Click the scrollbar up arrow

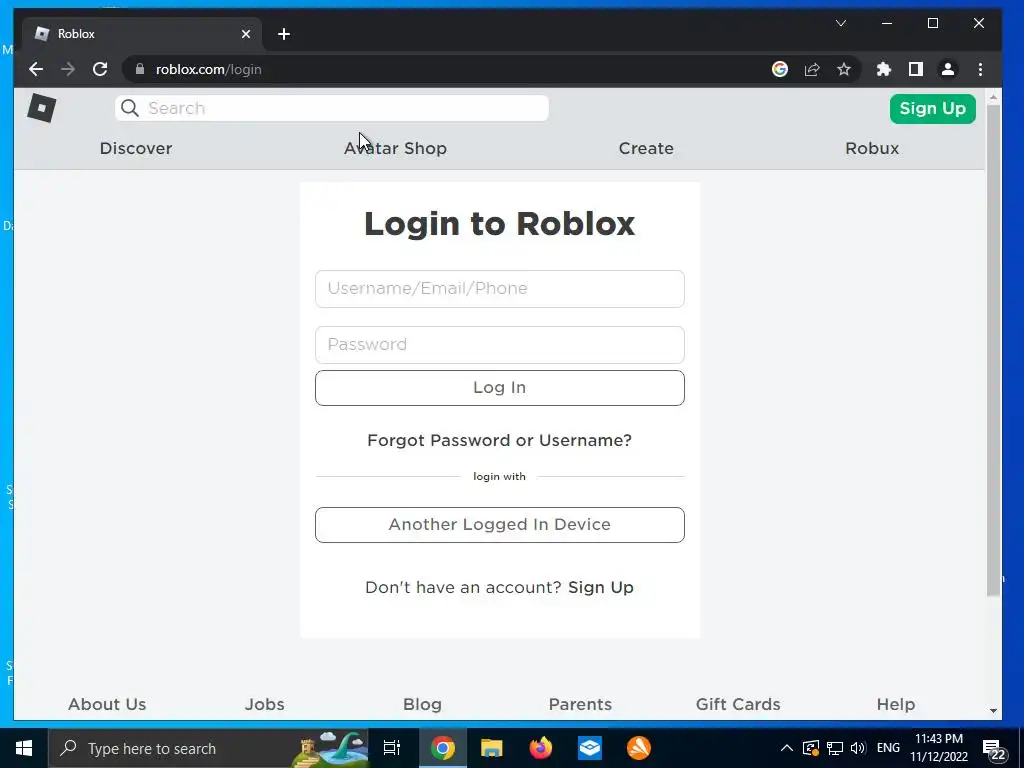click(x=993, y=97)
